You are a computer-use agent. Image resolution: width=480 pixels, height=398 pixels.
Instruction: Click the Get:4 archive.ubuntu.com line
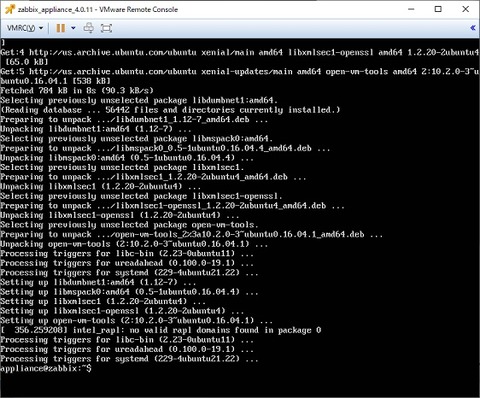tap(239, 52)
